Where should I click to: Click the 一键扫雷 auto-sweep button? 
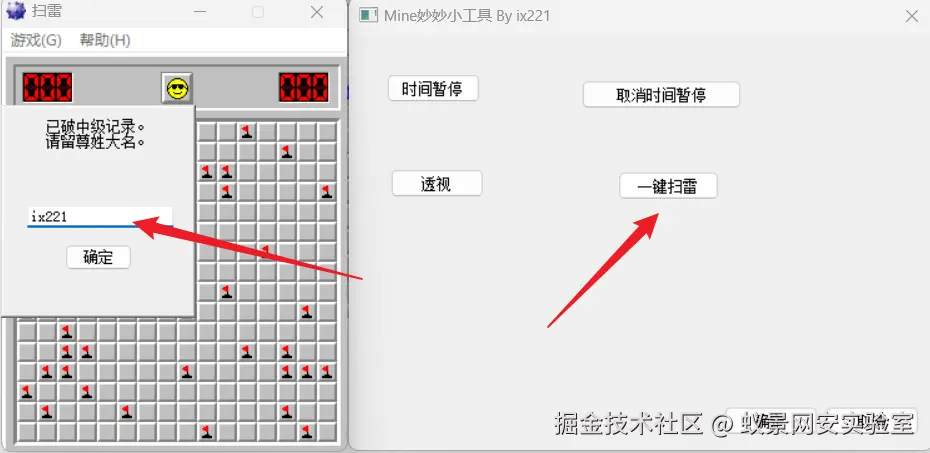click(x=668, y=187)
